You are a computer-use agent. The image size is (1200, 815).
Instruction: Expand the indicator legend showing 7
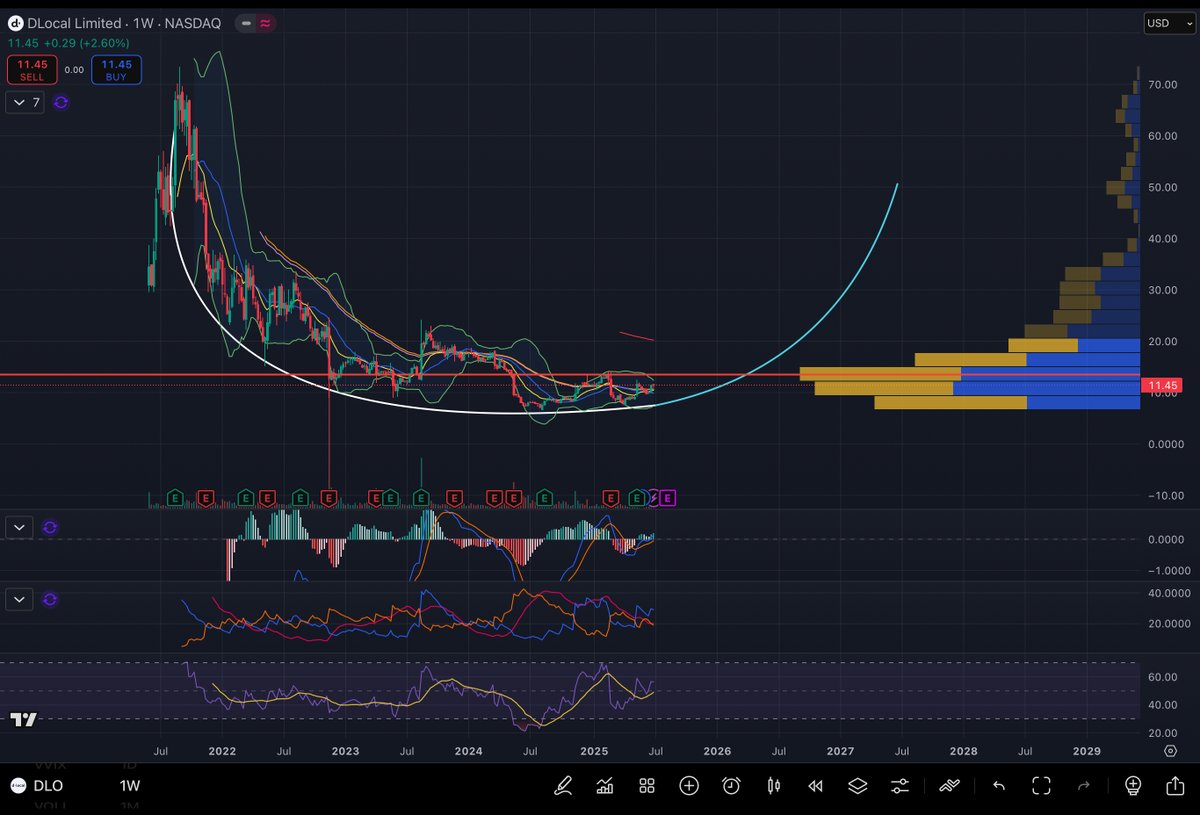(x=24, y=102)
